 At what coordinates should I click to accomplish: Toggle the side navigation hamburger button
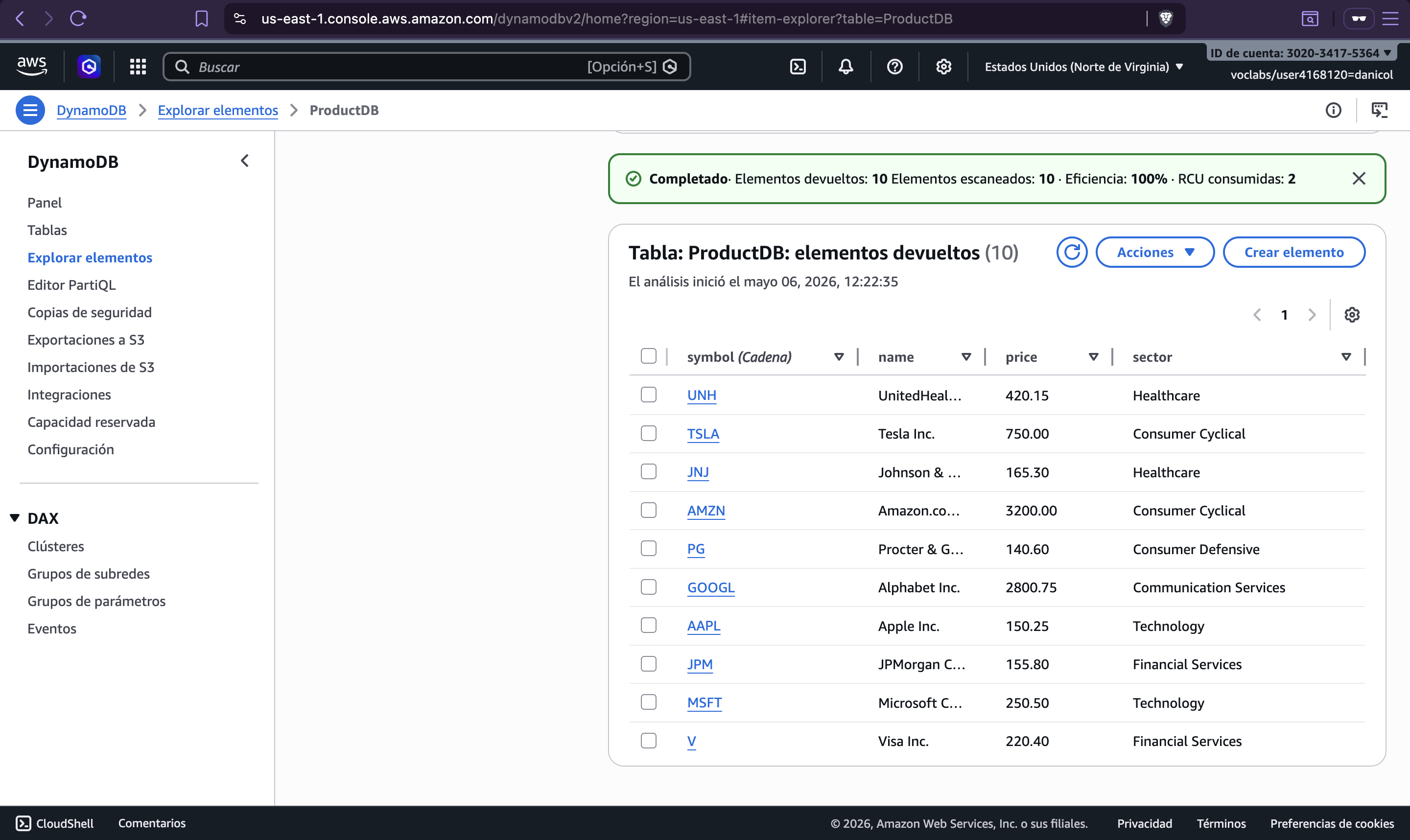(30, 110)
